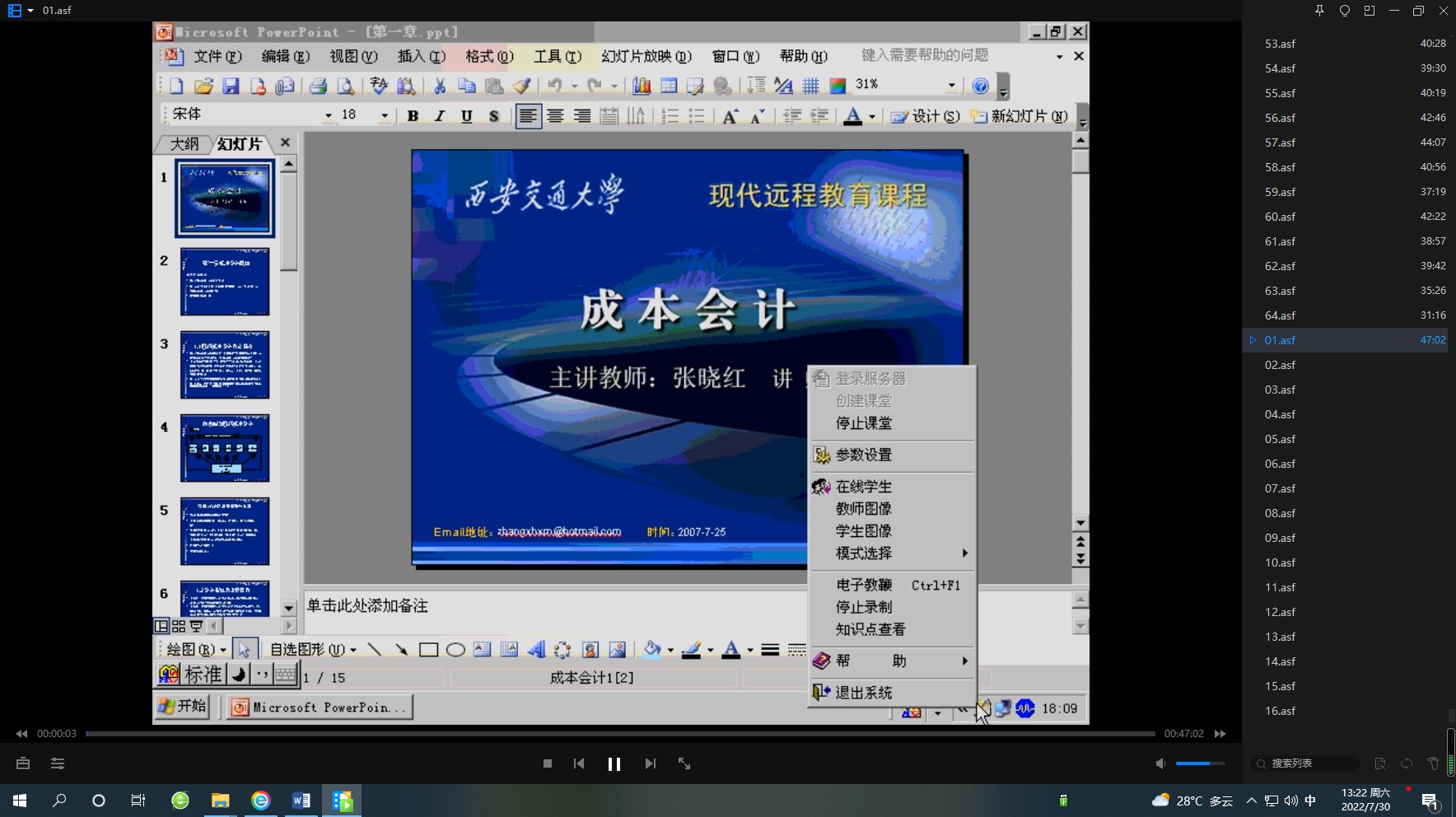Click the Save icon in PowerPoint toolbar
Screen dimensions: 1456x817
231,86
